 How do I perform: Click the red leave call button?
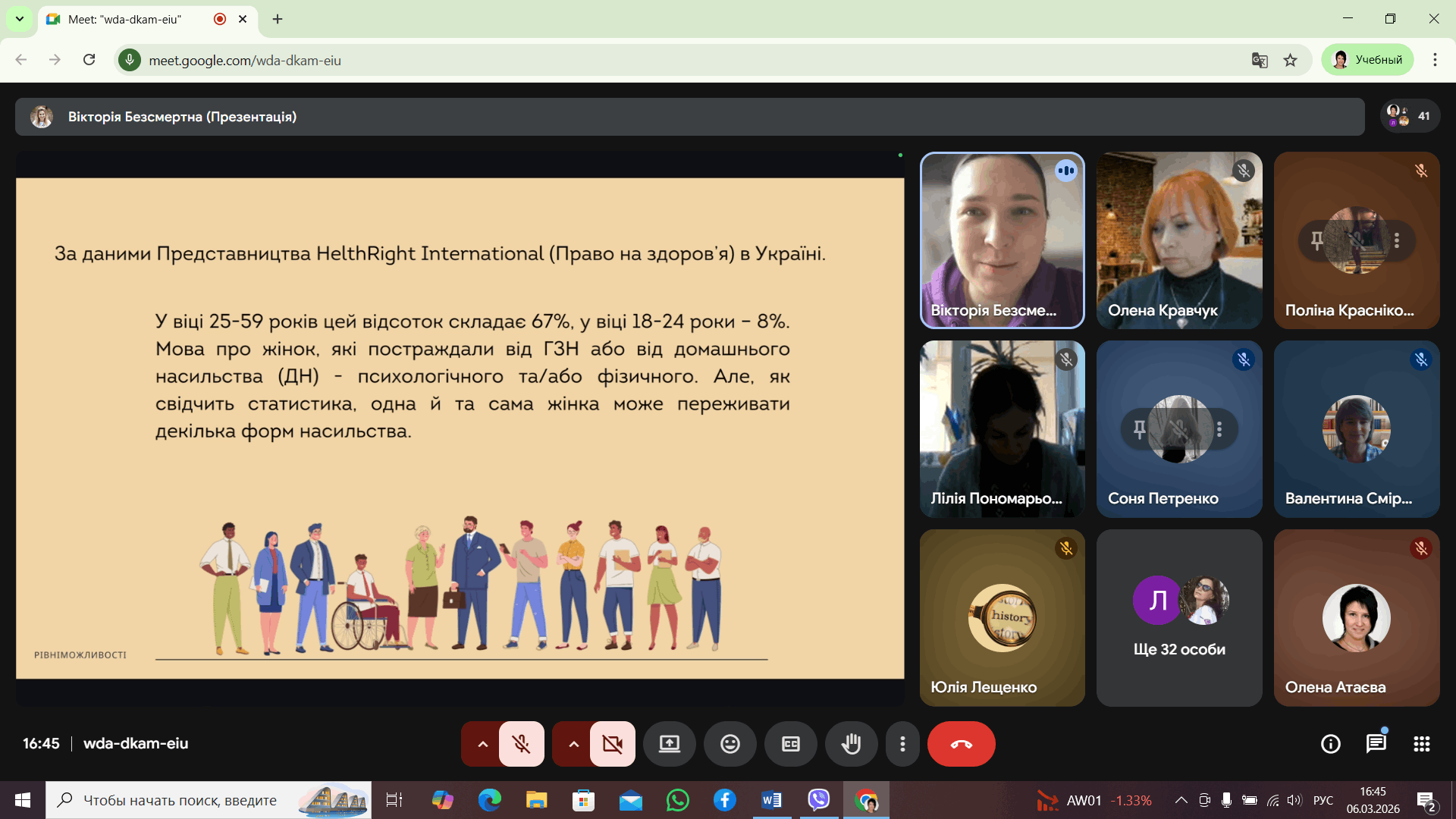click(x=961, y=744)
